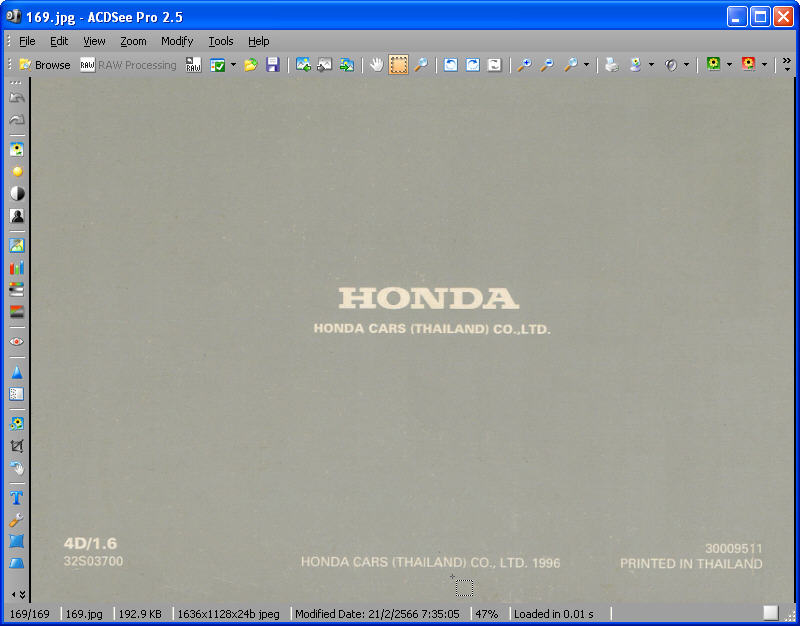Screen dimensions: 800x626
Task: Click the Redo arrow in side toolbar
Action: coord(17,120)
